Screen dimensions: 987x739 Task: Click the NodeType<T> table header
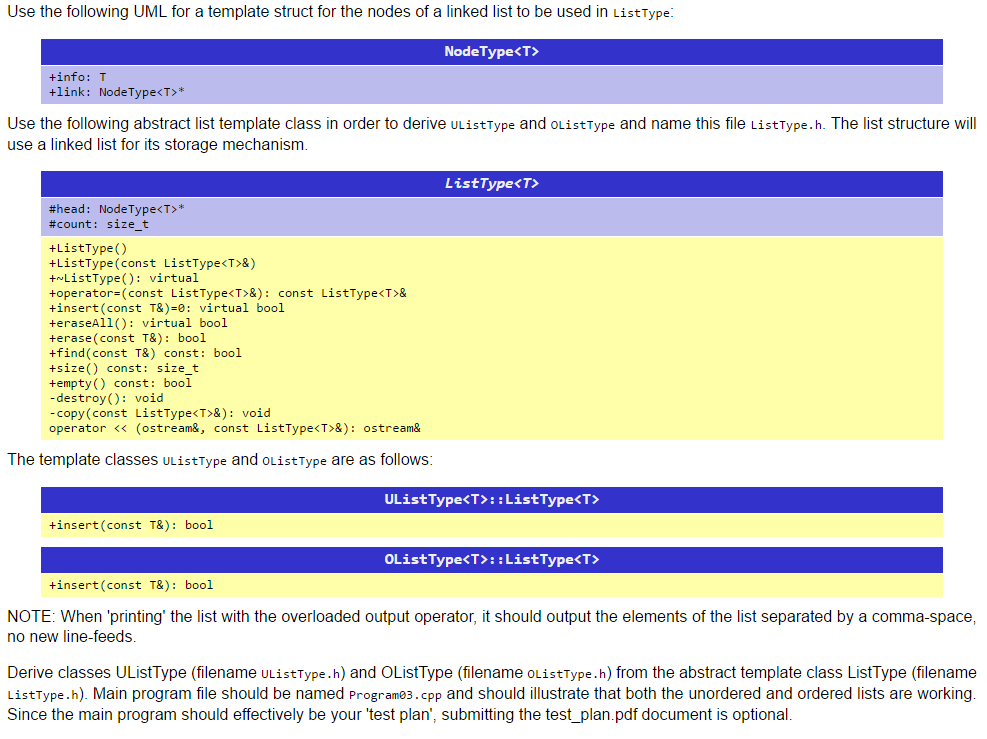click(491, 52)
